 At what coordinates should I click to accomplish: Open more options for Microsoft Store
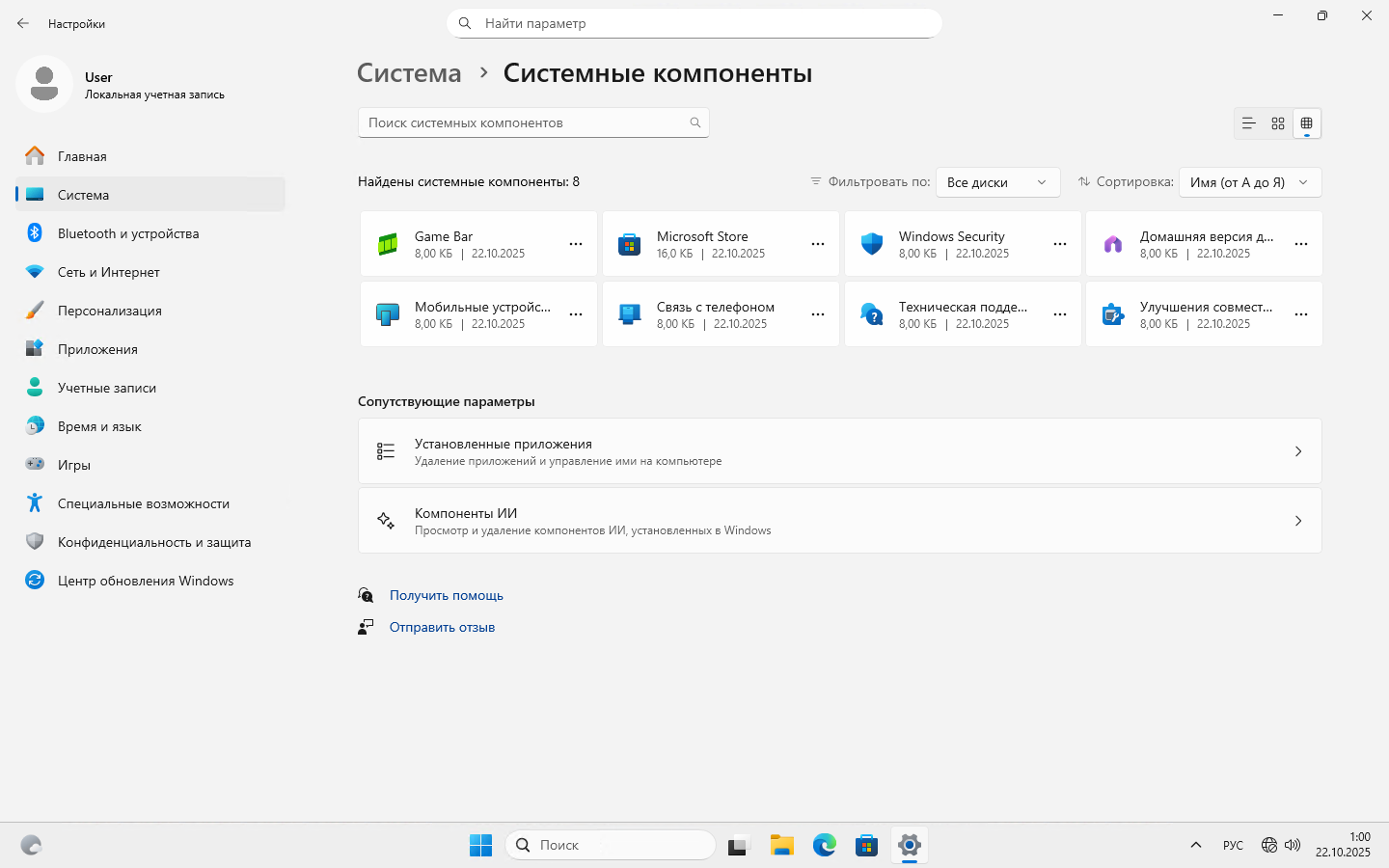818,244
